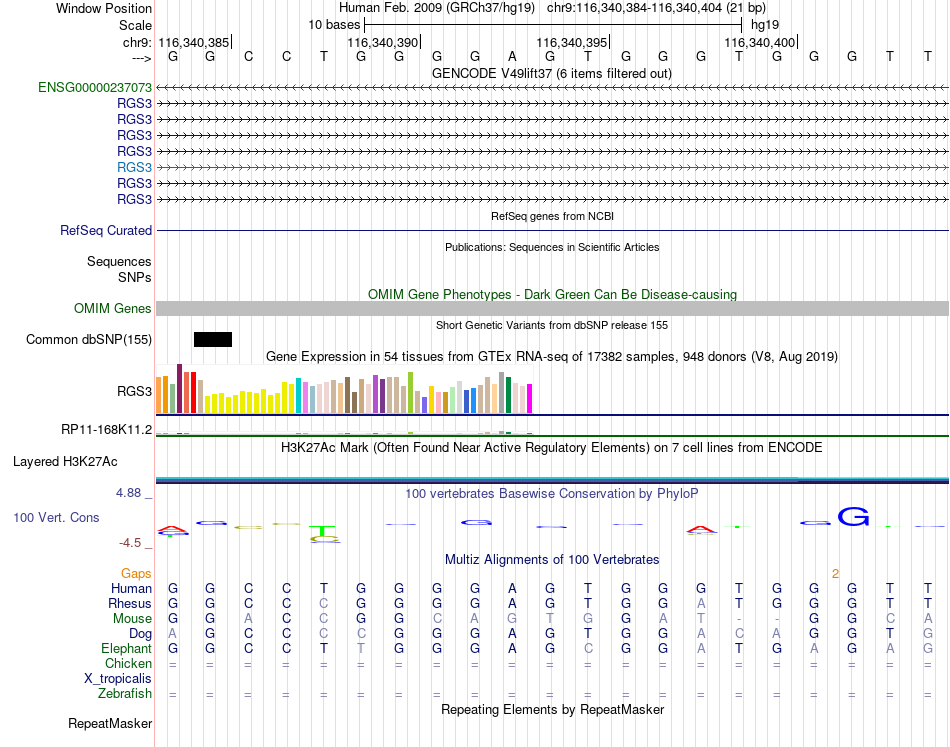Click the gray OMIM Genes bar
The image size is (950, 747).
click(x=552, y=308)
